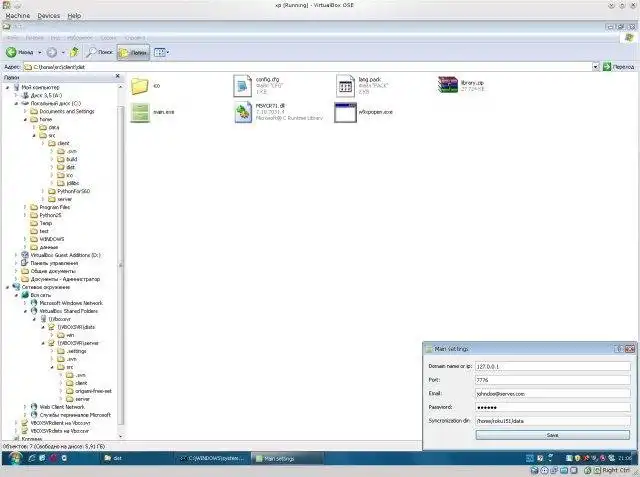Select the config.cfg file icon
Image resolution: width=640 pixels, height=477 pixels.
tap(242, 86)
